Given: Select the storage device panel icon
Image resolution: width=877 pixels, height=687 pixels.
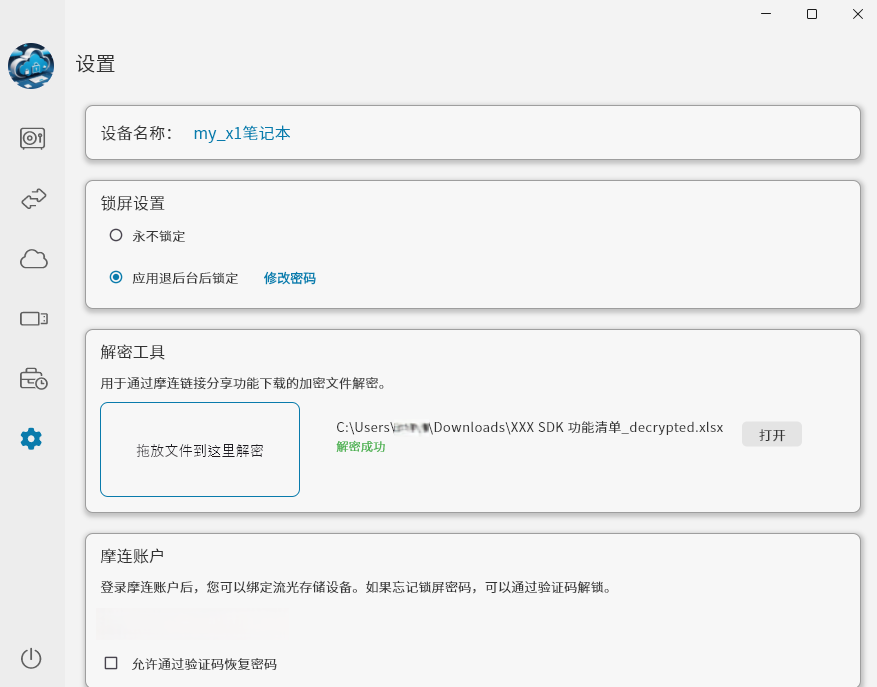Looking at the screenshot, I should 31,319.
